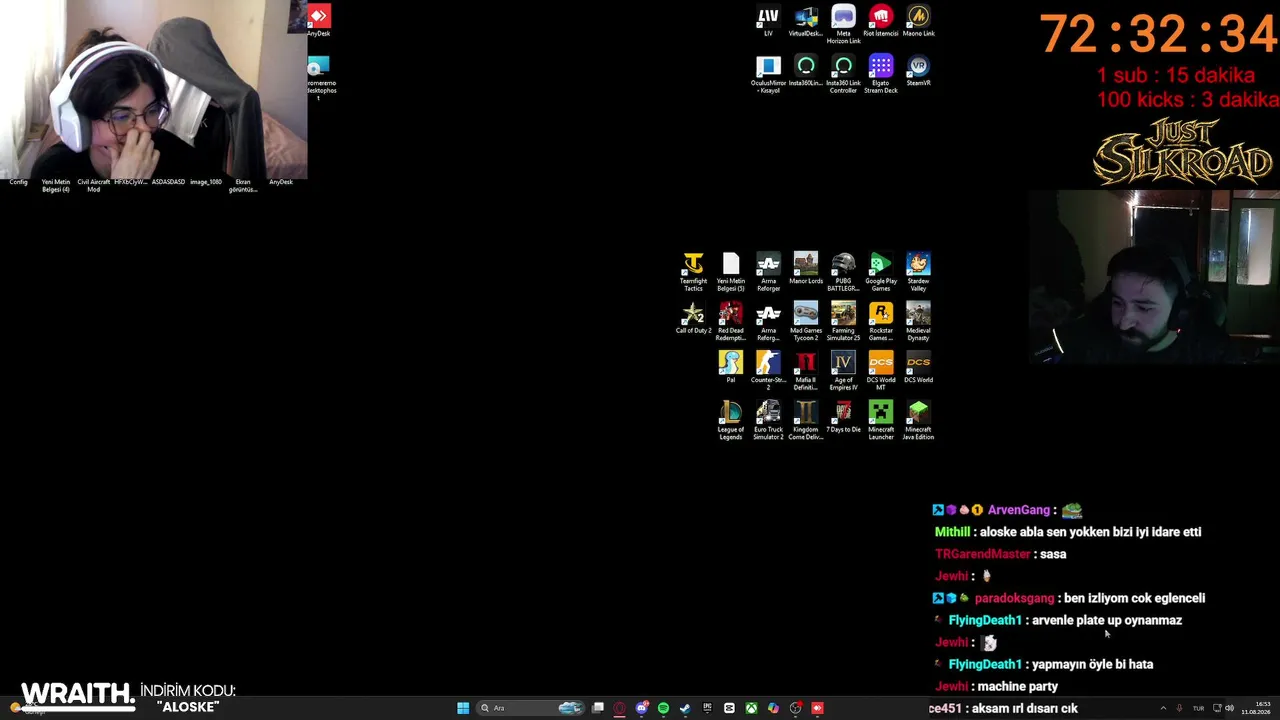Open the Medieval Dynasty shortcut
Screen dimensions: 1280x720
[x=918, y=322]
